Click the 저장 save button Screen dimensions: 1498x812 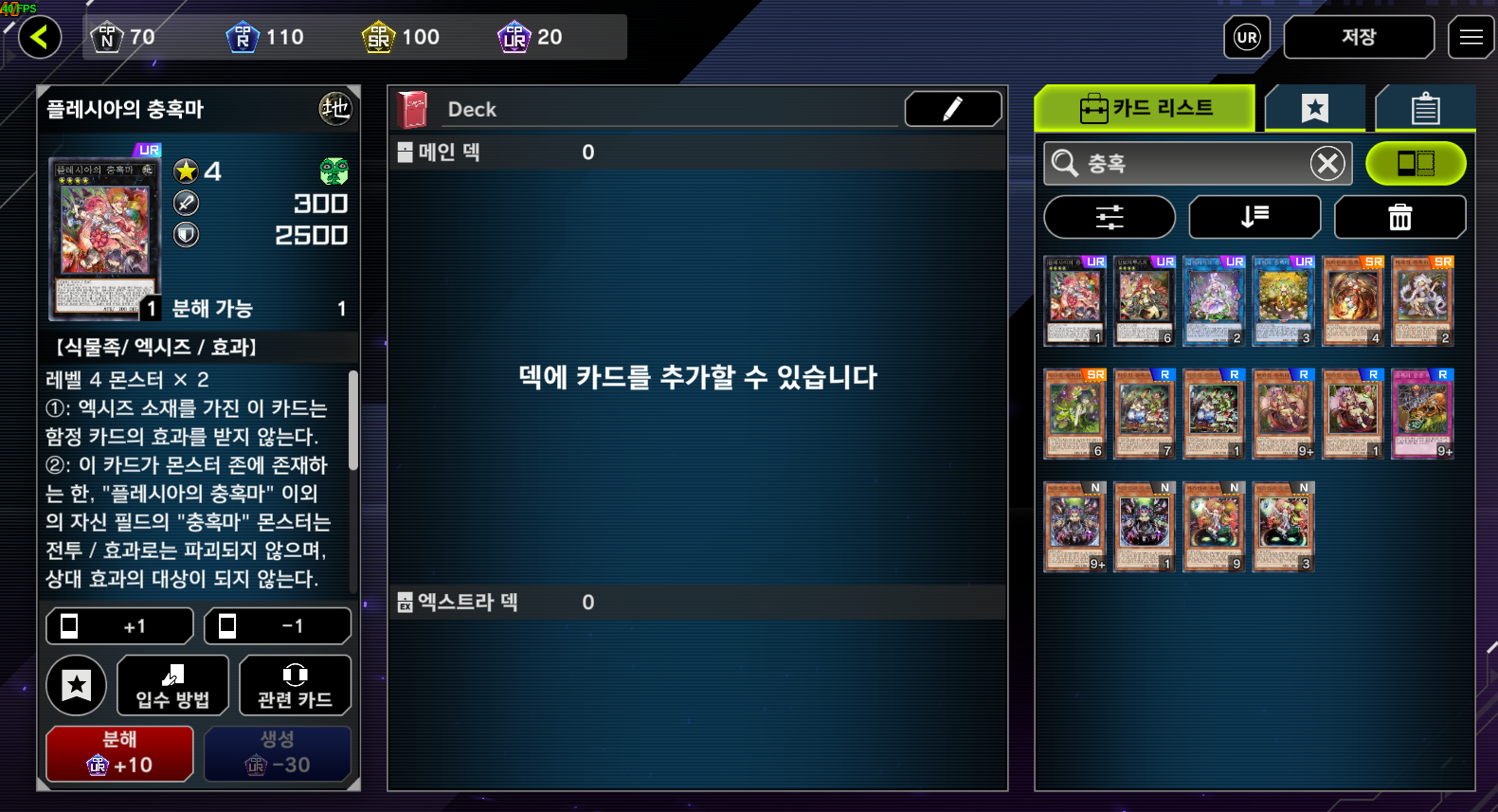pyautogui.click(x=1359, y=37)
